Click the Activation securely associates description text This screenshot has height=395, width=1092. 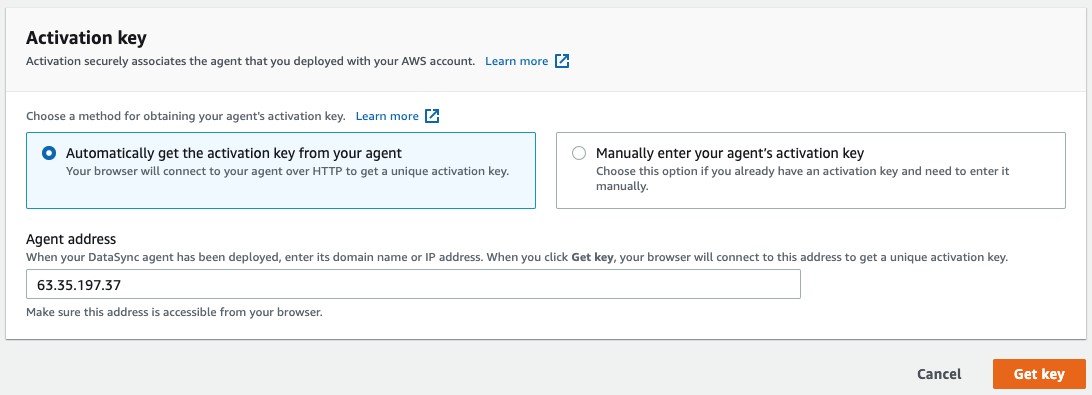pyautogui.click(x=251, y=61)
